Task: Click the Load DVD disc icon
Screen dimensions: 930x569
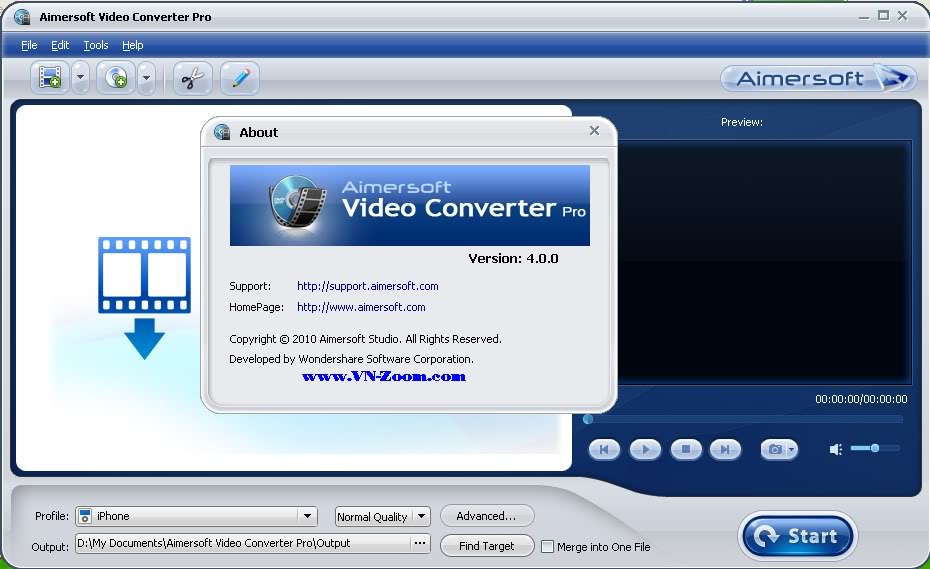Action: click(116, 78)
